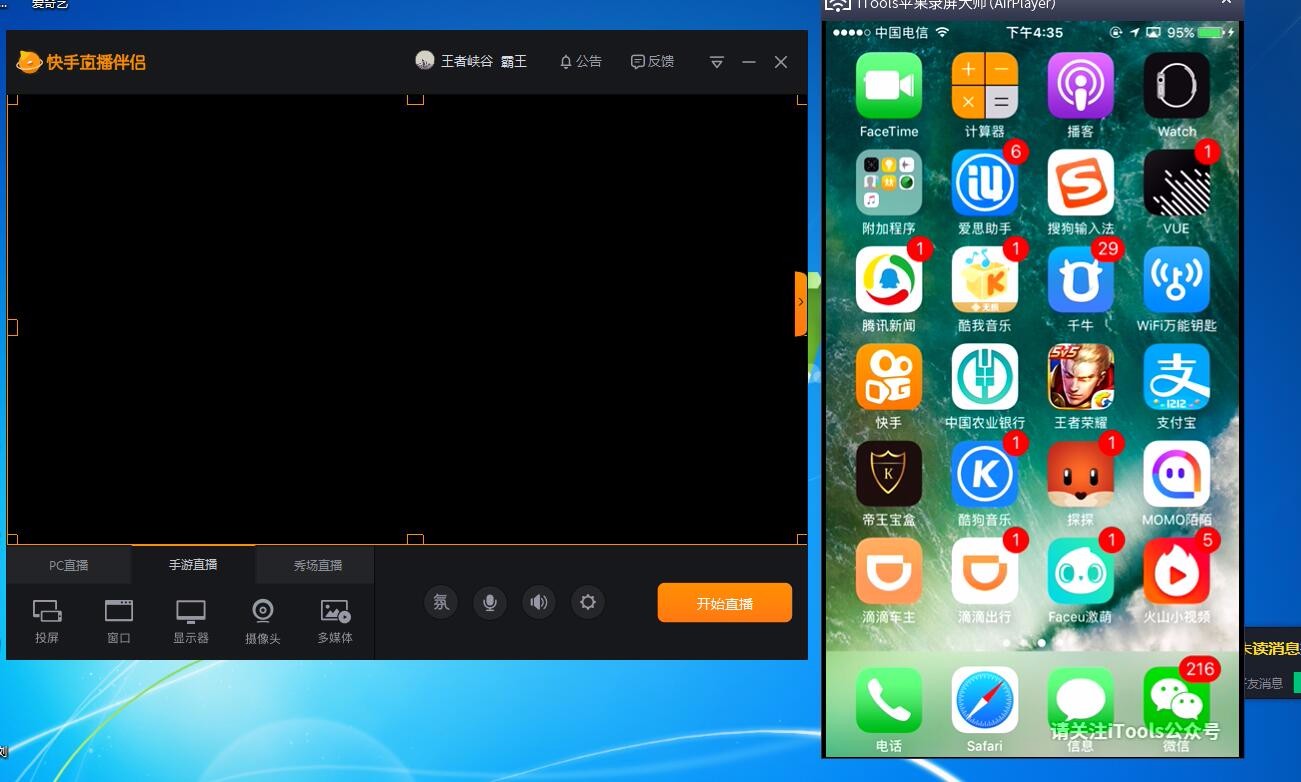This screenshot has width=1301, height=782.
Task: Open live settings with the gear icon
Action: 588,602
